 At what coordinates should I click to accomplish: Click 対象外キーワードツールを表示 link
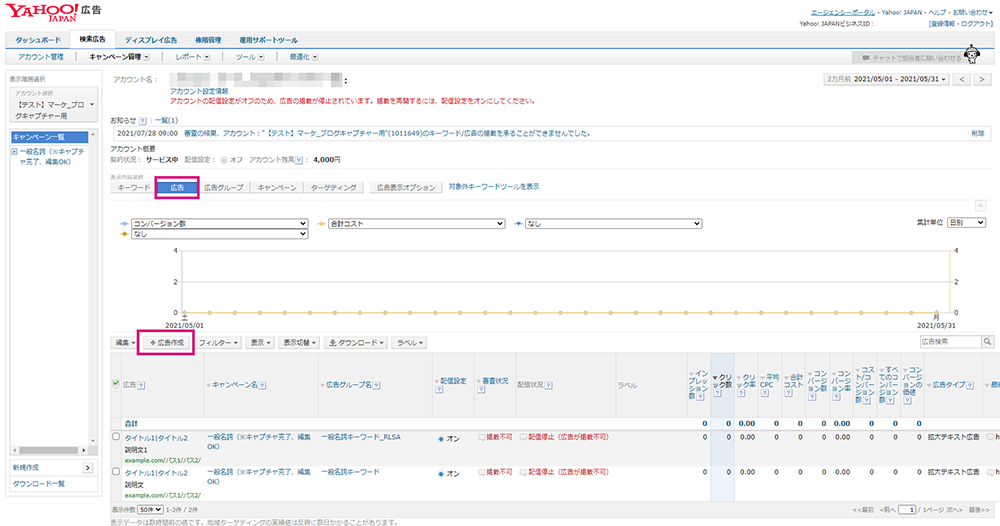point(494,187)
